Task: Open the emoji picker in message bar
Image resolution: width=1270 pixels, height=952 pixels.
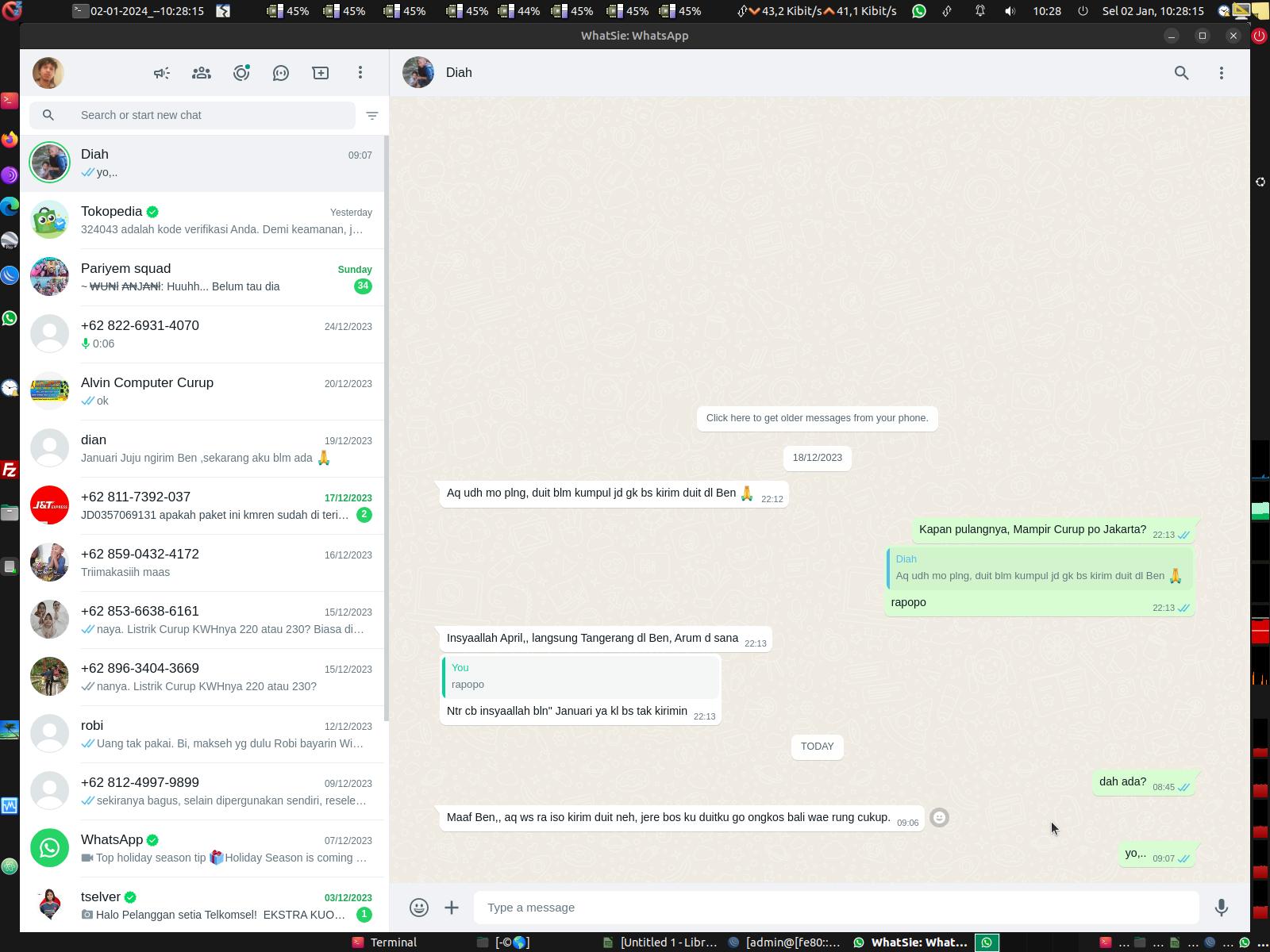Action: coord(419,908)
